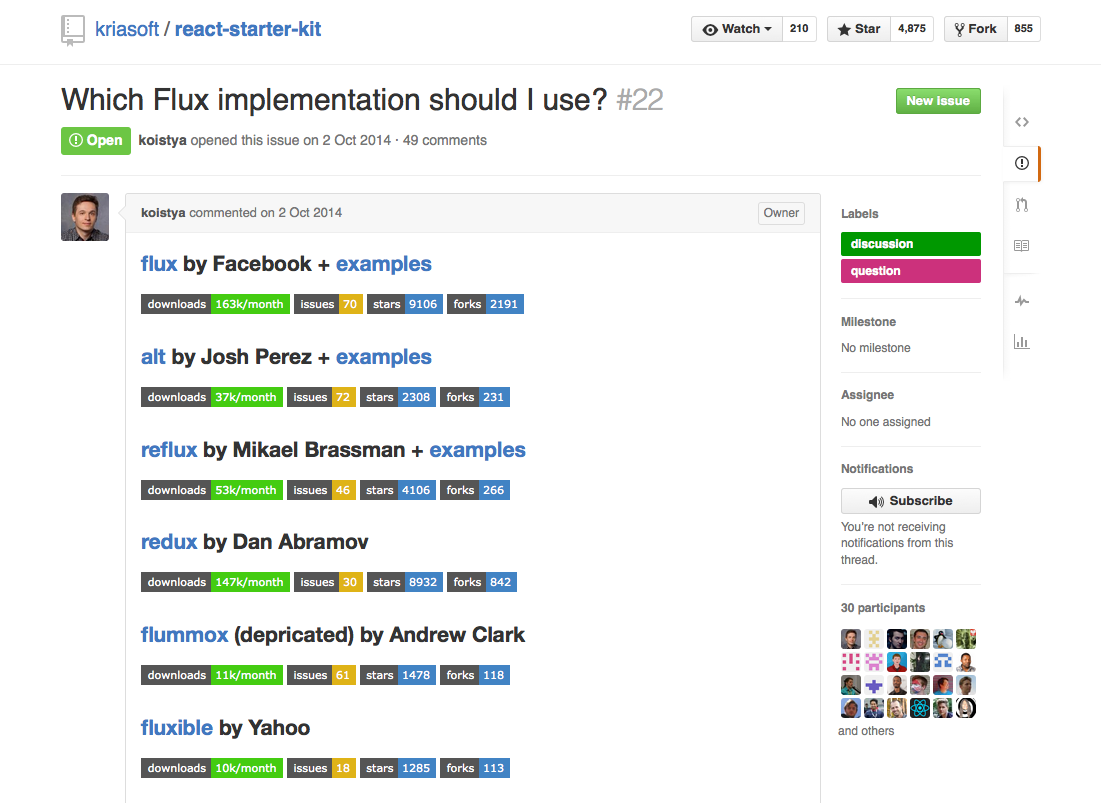Viewport: 1101px width, 803px height.
Task: Click flux forks 2191 badge
Action: pyautogui.click(x=485, y=304)
